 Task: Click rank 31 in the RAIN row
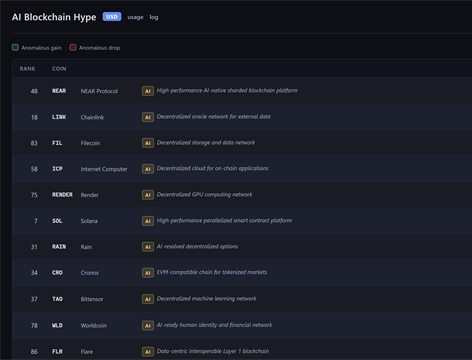tap(34, 247)
